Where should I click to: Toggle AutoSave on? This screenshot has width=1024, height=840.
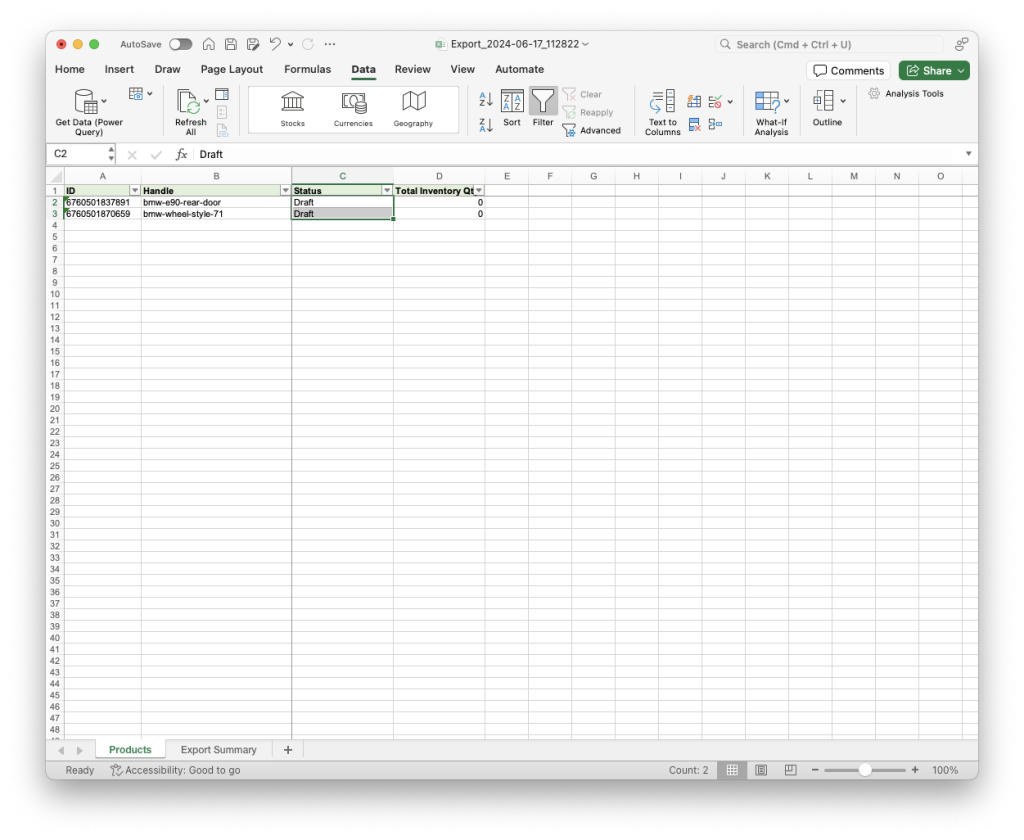(181, 44)
